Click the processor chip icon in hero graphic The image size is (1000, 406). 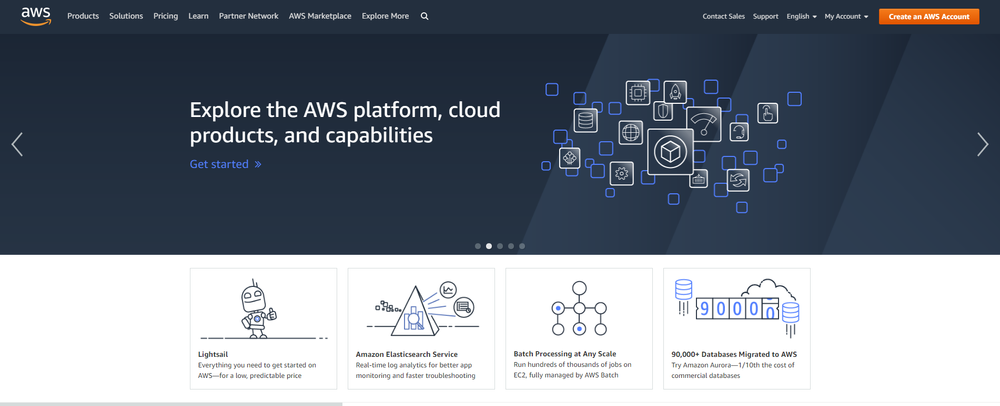click(638, 93)
